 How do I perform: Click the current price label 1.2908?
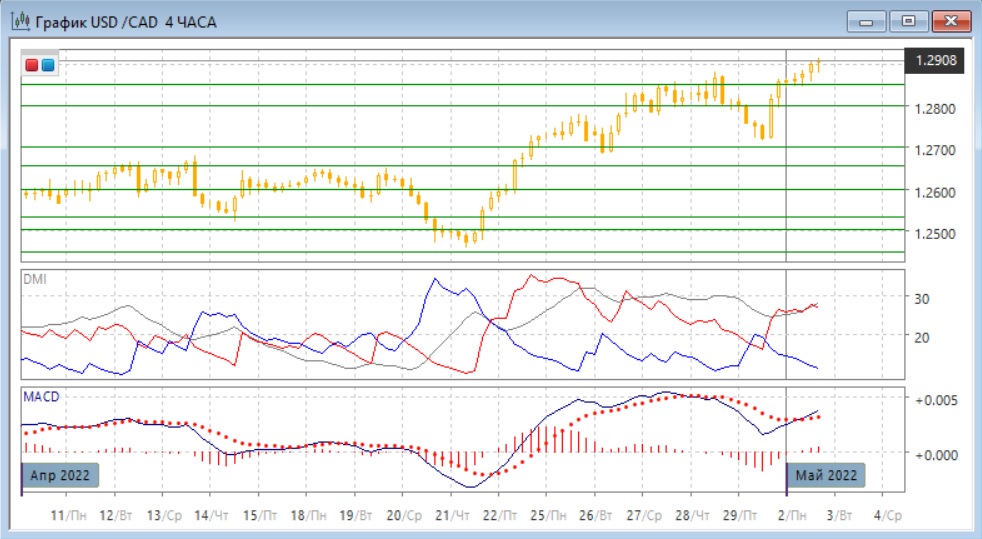(x=935, y=62)
